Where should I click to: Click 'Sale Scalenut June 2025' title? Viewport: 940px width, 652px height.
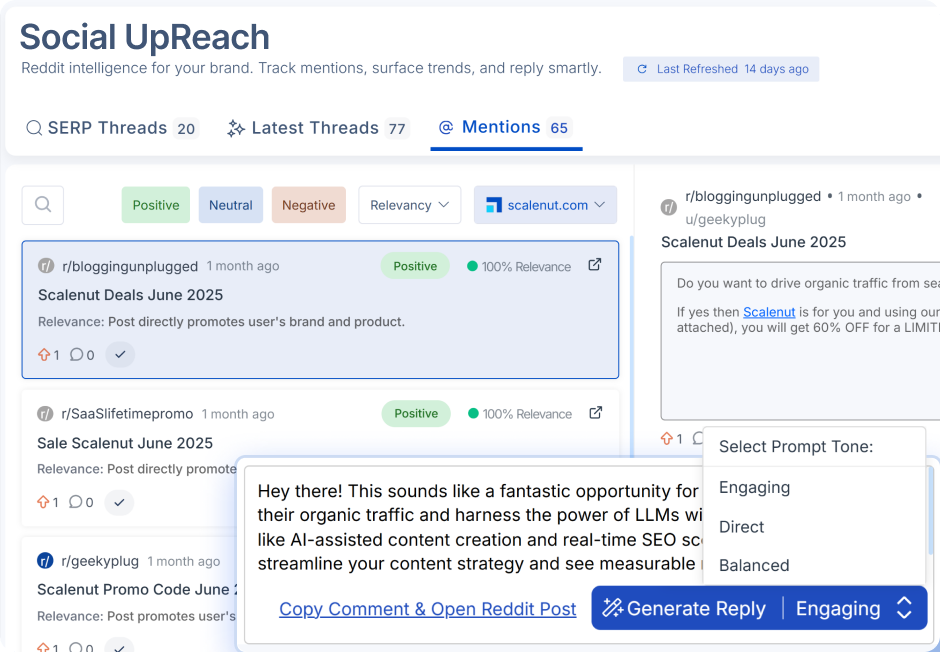pos(125,443)
